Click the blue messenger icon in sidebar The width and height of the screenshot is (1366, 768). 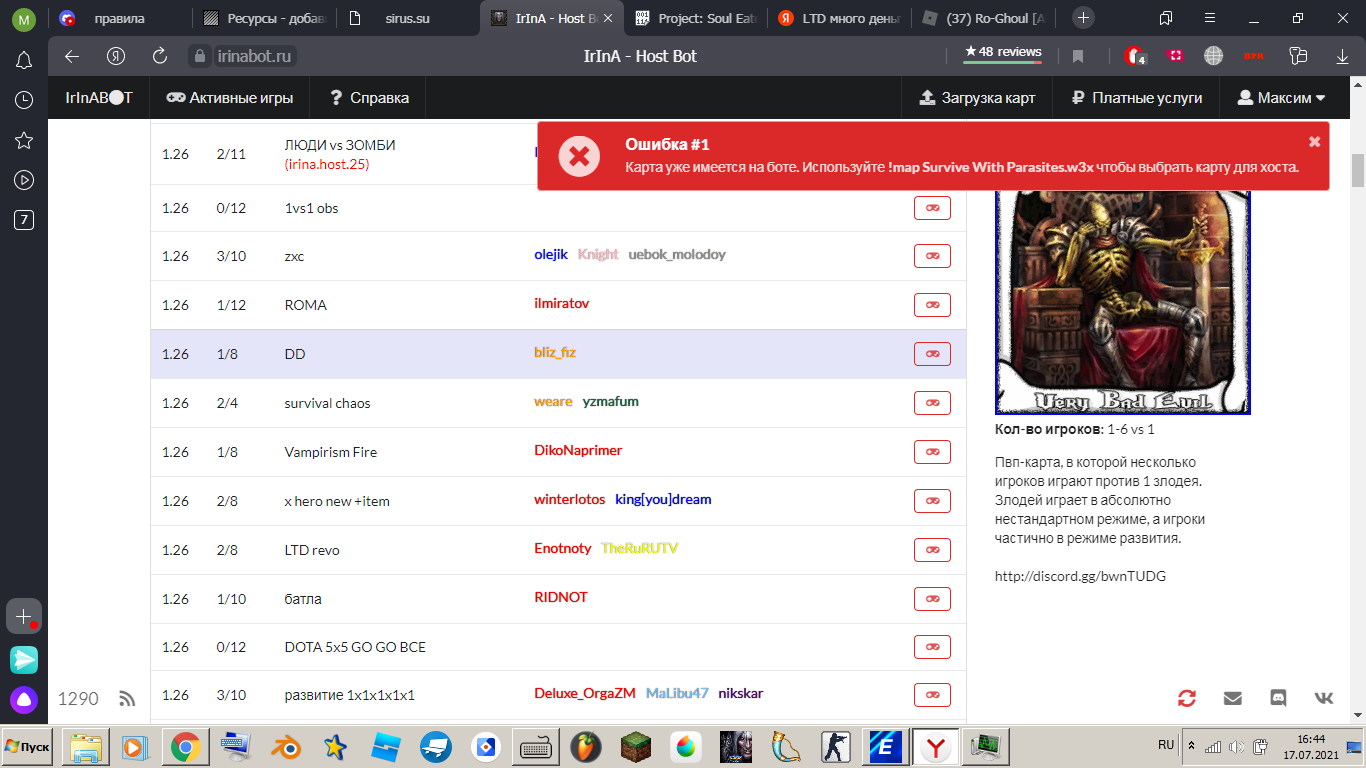tap(24, 659)
